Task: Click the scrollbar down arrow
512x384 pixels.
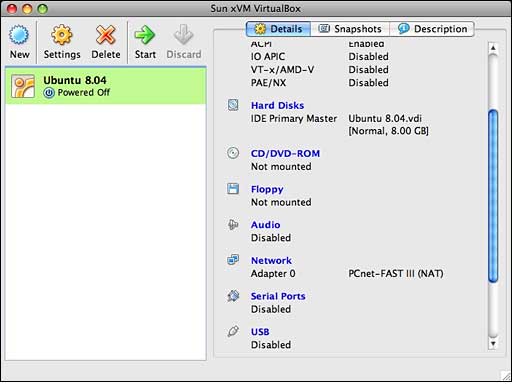Action: (x=493, y=343)
